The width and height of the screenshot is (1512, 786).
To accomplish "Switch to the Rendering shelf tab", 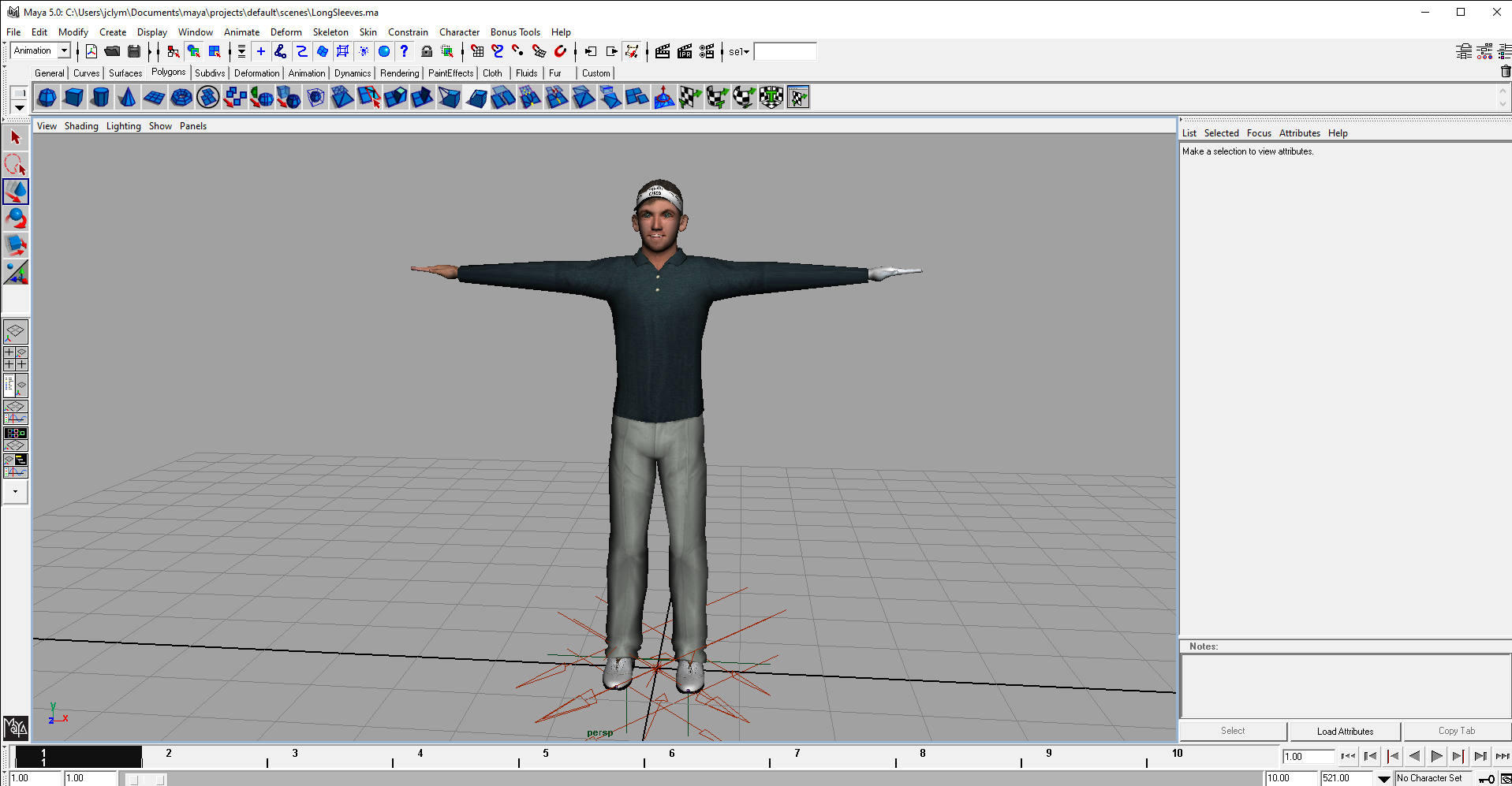I will pyautogui.click(x=399, y=73).
